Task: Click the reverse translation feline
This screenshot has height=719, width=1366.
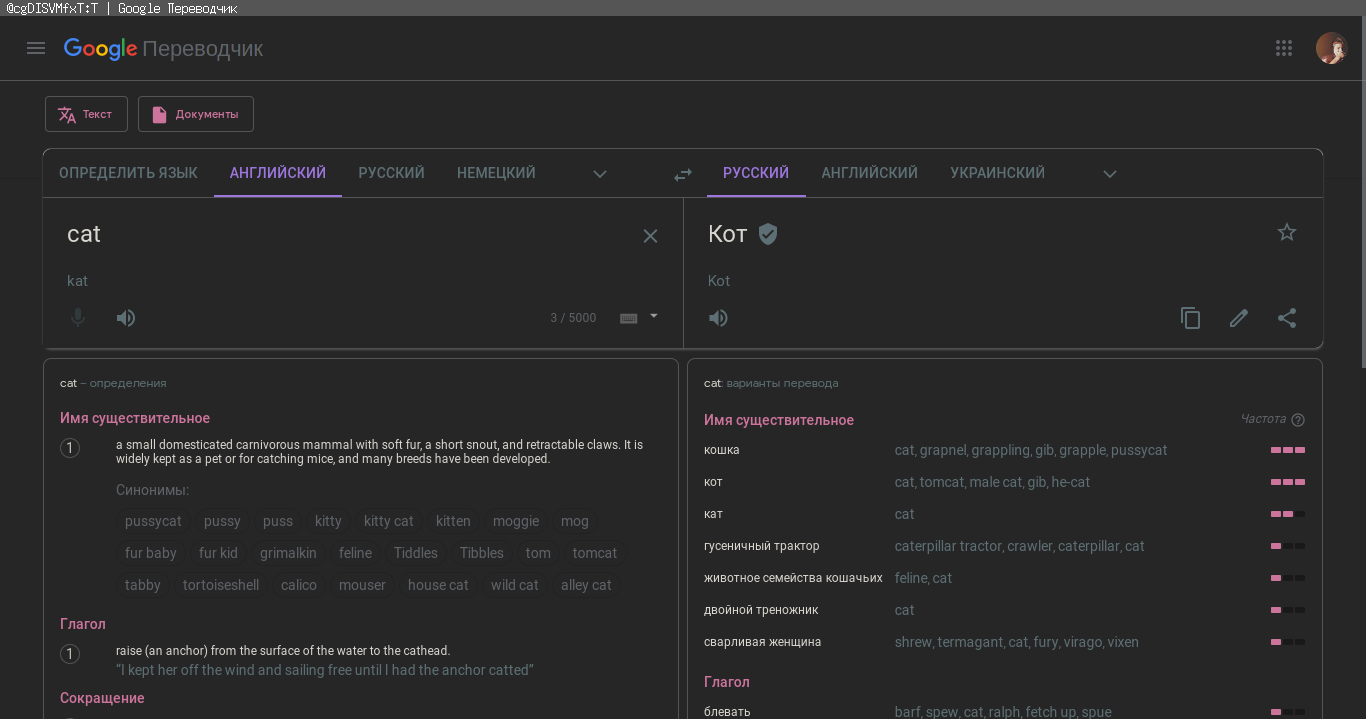Action: click(912, 578)
